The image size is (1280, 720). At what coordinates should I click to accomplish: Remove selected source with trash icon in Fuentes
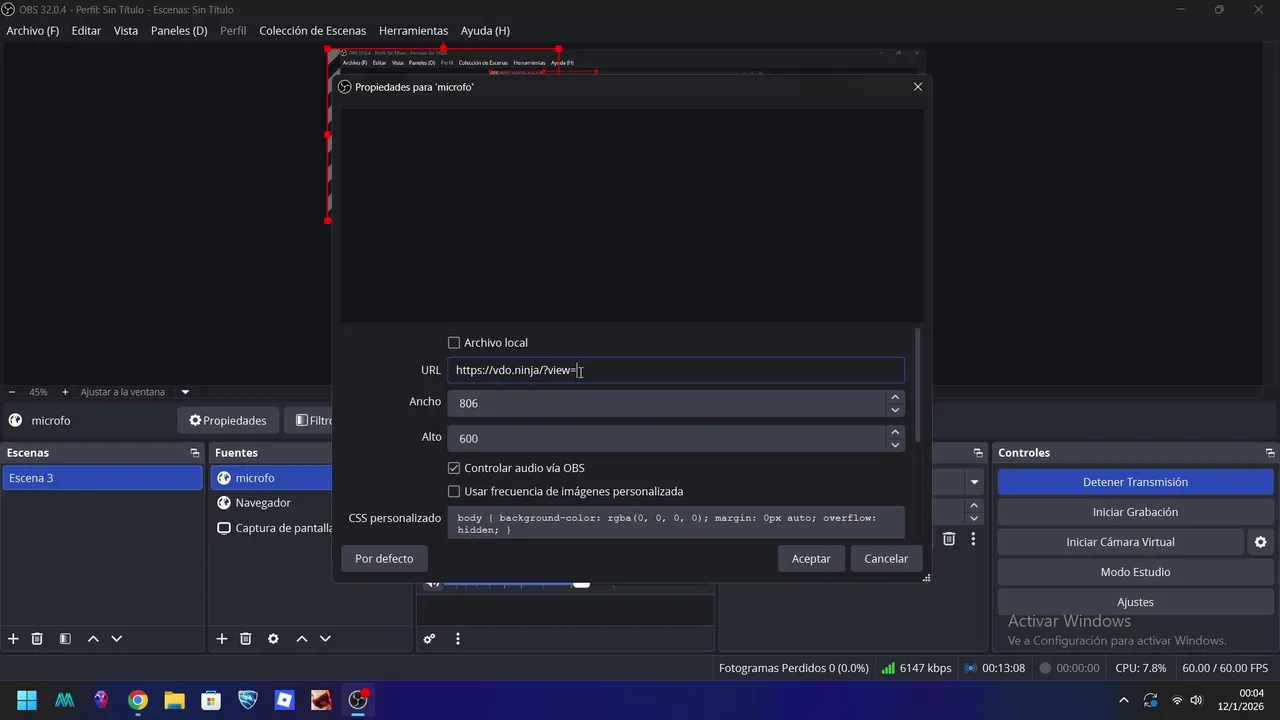tap(246, 639)
